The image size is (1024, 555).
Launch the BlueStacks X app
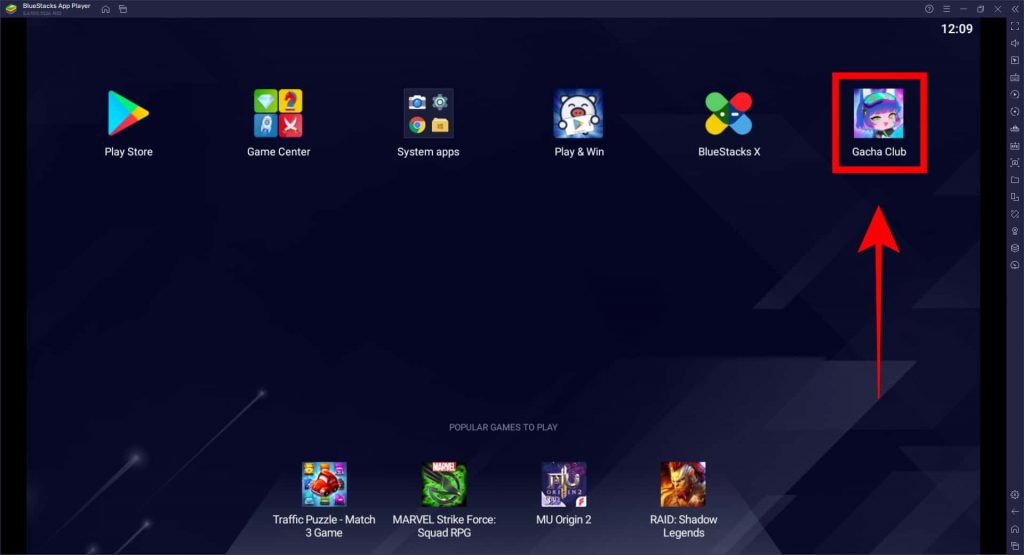pos(729,114)
